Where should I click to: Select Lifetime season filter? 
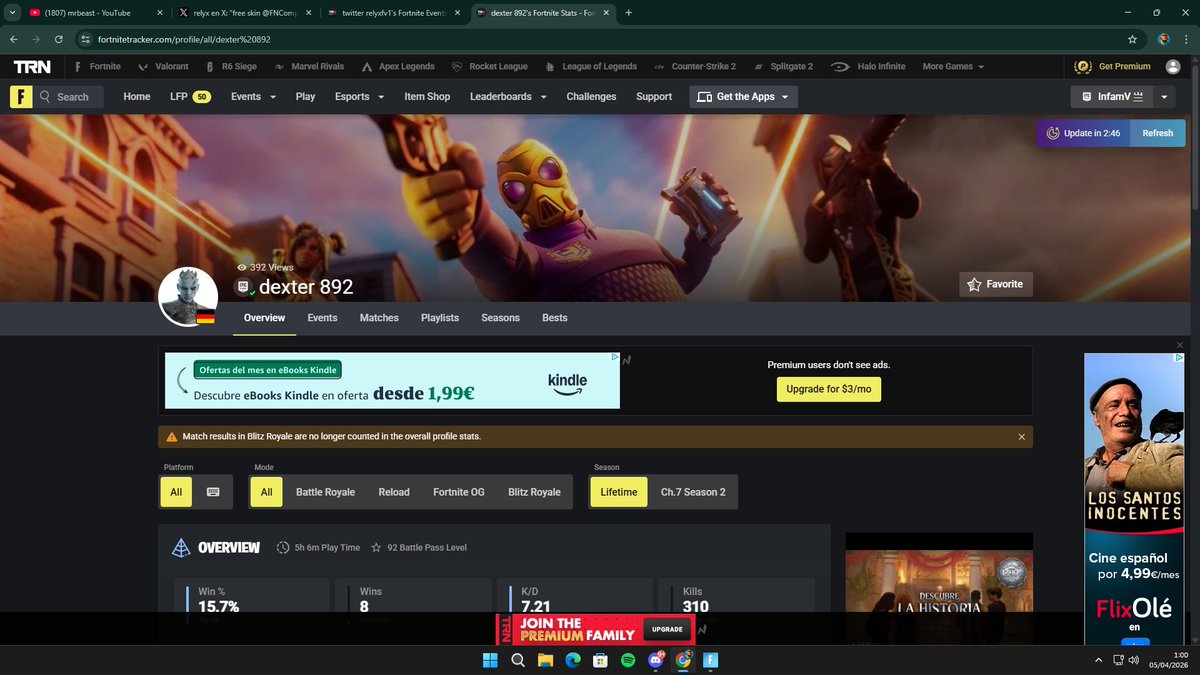[x=619, y=492]
